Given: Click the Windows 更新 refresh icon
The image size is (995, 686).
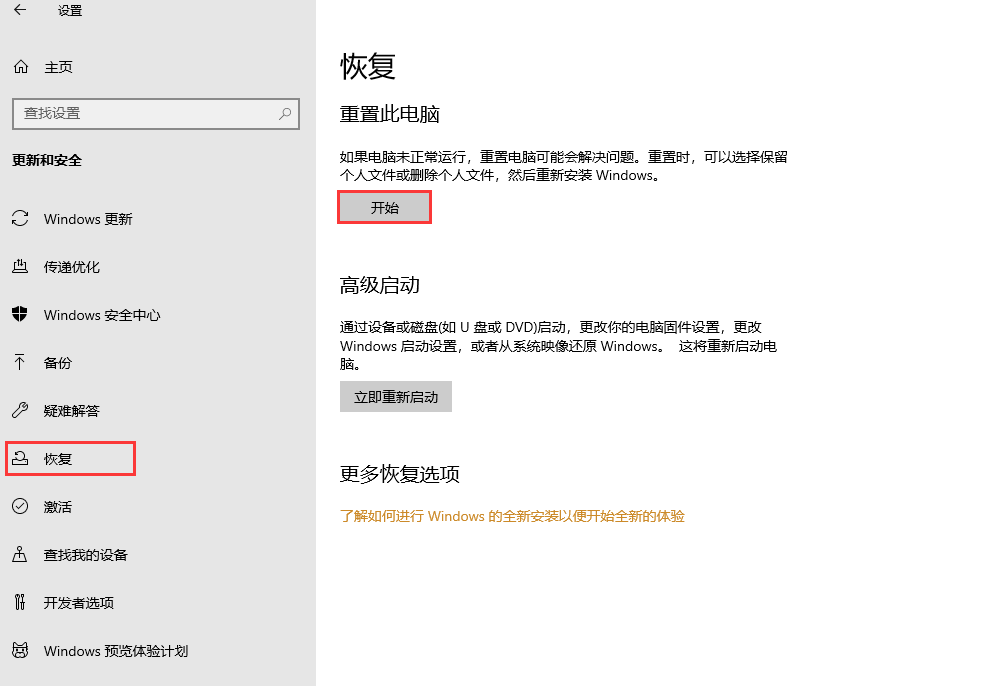Looking at the screenshot, I should click(21, 218).
